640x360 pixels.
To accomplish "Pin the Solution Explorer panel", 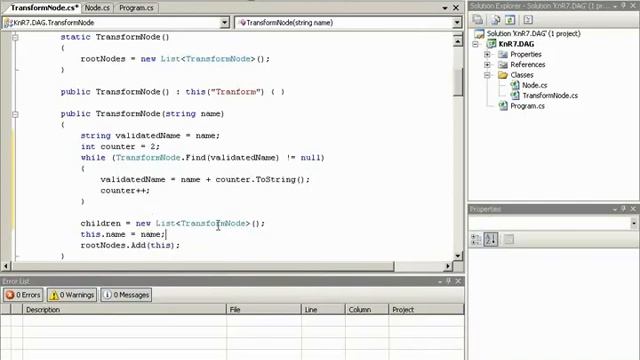I will (623, 6).
